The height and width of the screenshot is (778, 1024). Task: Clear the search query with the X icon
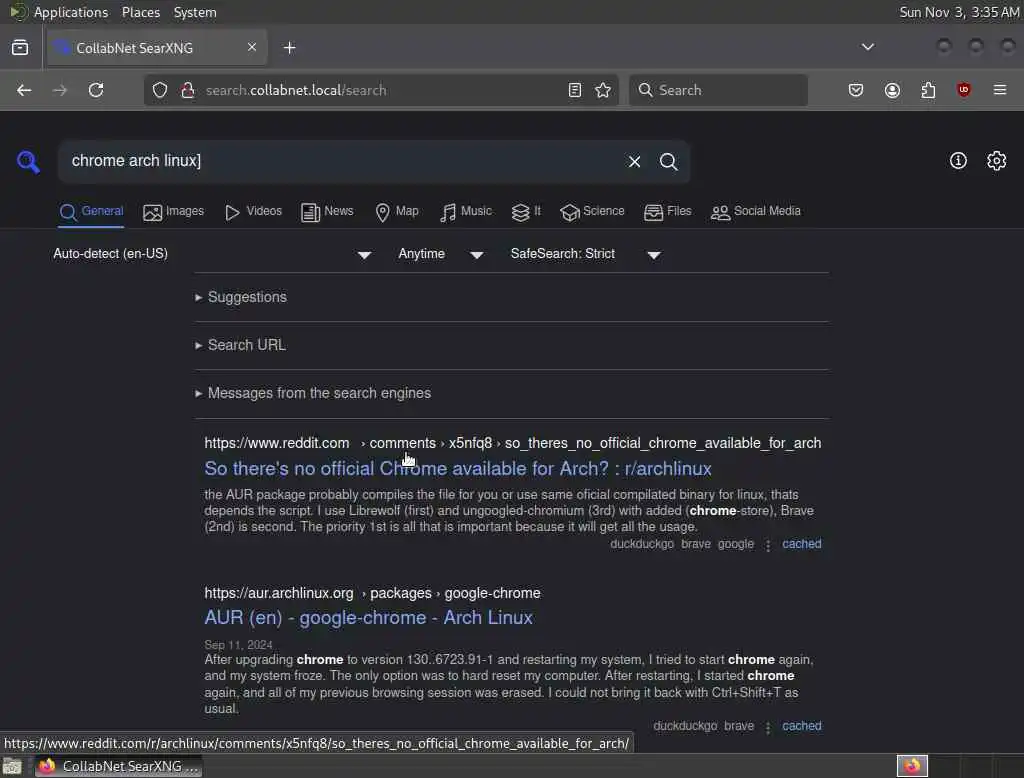click(x=634, y=161)
